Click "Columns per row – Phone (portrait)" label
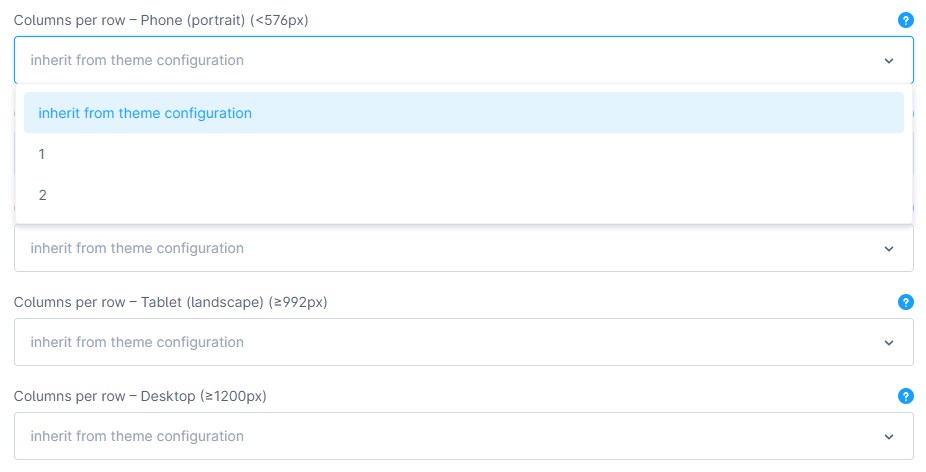This screenshot has width=926, height=472. click(x=160, y=20)
